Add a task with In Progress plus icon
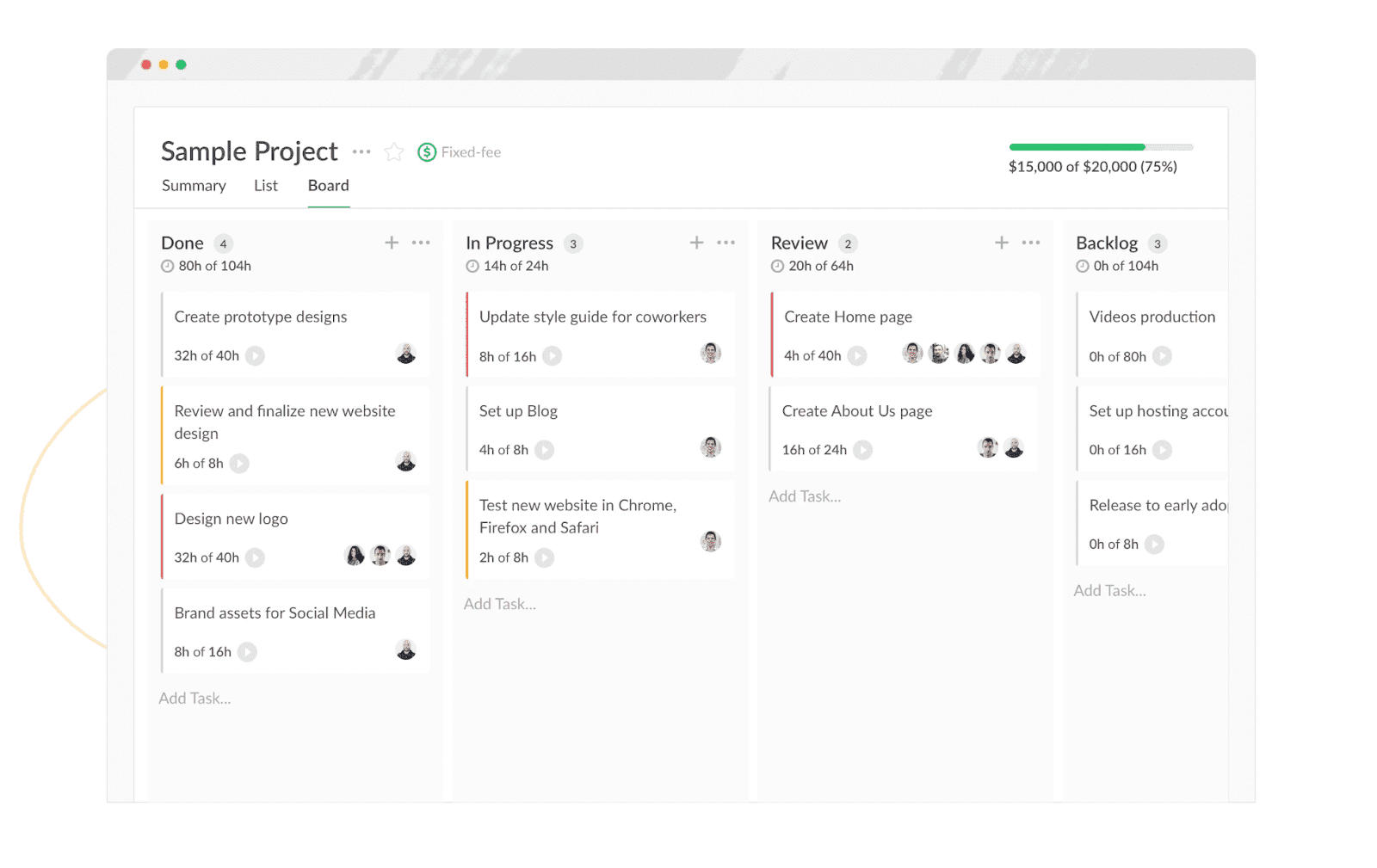Image resolution: width=1377 pixels, height=868 pixels. 697,243
